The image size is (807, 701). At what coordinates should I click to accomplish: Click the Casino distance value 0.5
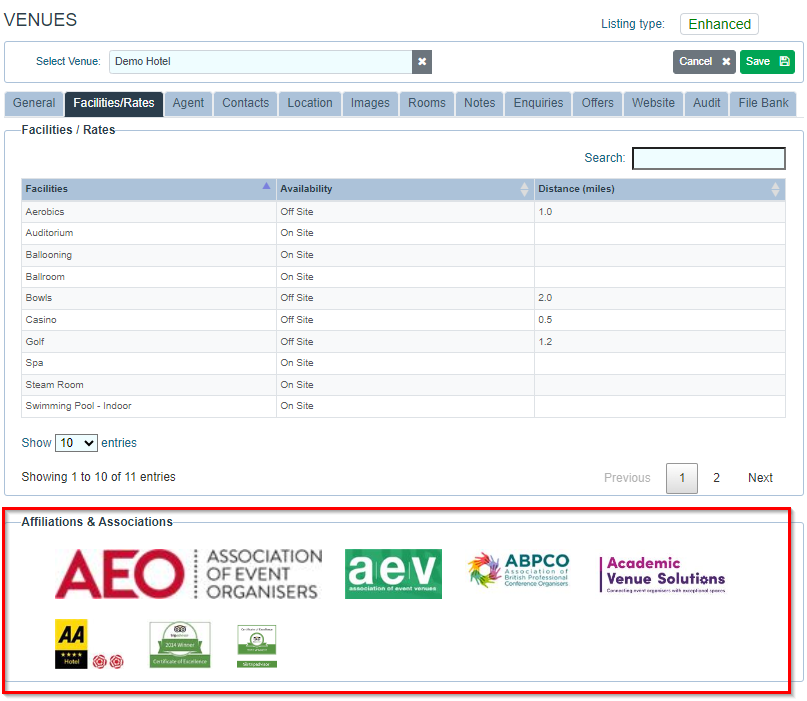click(x=545, y=320)
